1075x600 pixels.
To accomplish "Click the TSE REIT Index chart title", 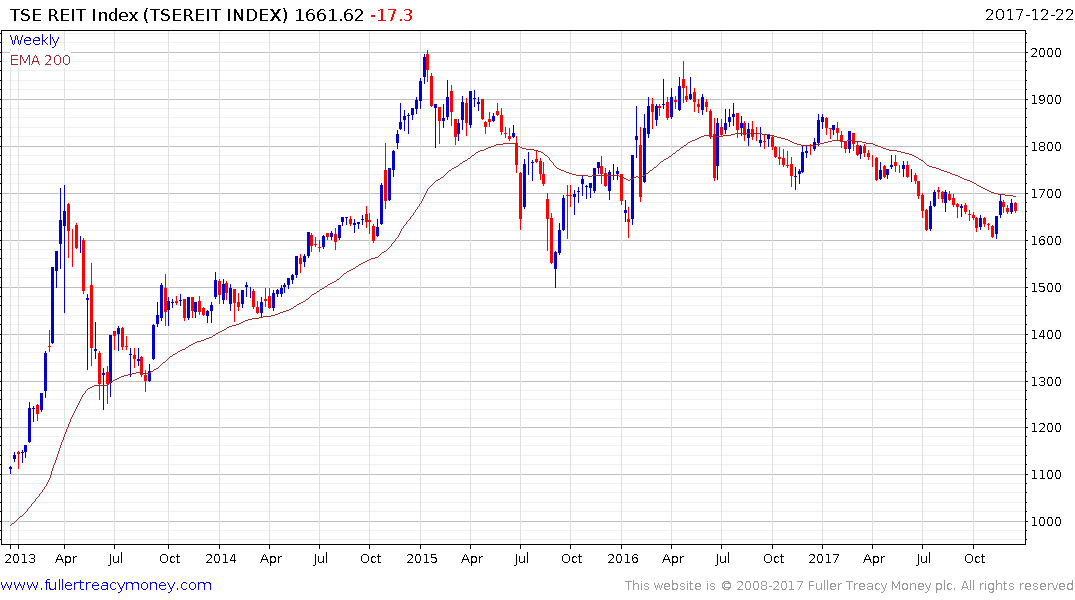I will click(149, 14).
